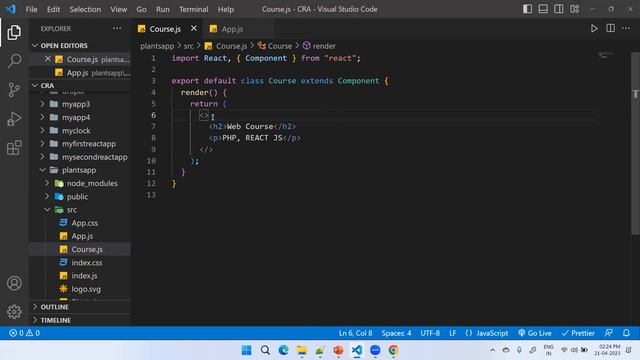Click errors and warnings status indicator
The image size is (640, 360).
click(x=24, y=333)
